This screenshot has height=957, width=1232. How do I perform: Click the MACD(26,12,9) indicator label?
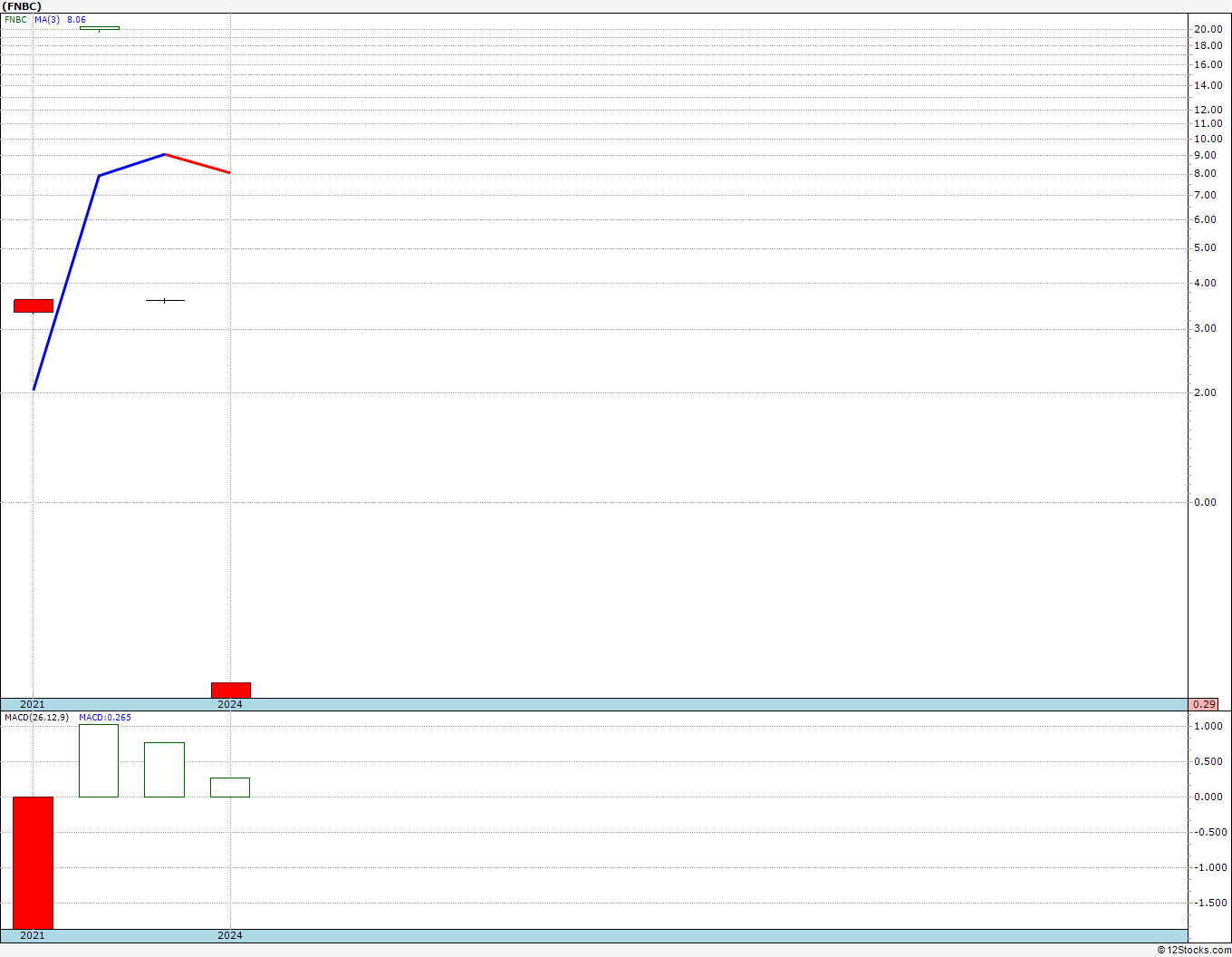pyautogui.click(x=36, y=717)
